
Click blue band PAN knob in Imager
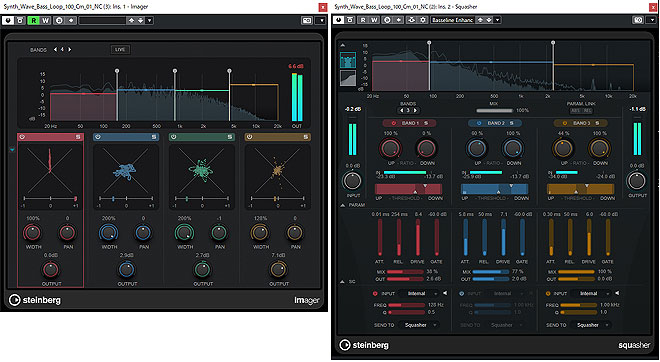pos(143,232)
